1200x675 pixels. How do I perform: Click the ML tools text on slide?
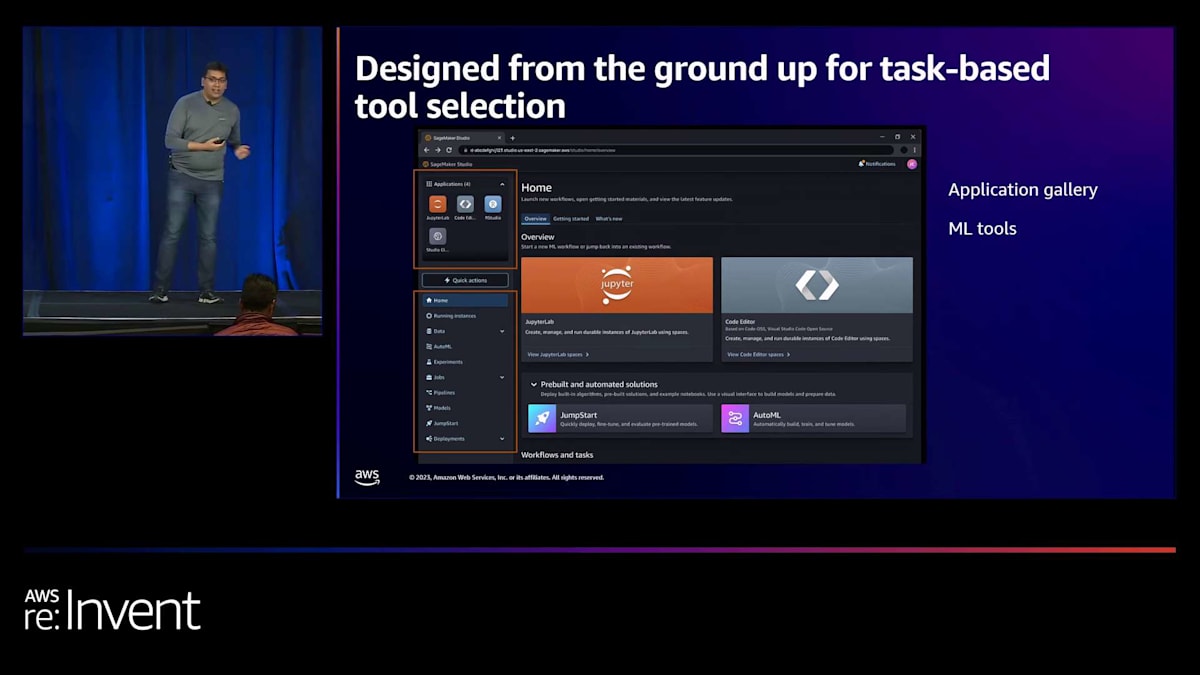(x=982, y=229)
